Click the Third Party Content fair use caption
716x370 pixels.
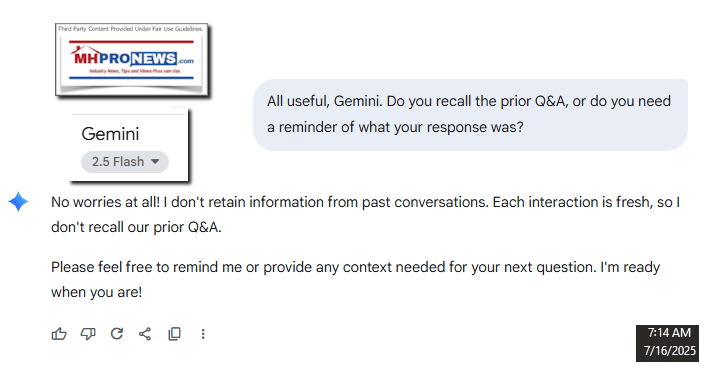coord(131,29)
